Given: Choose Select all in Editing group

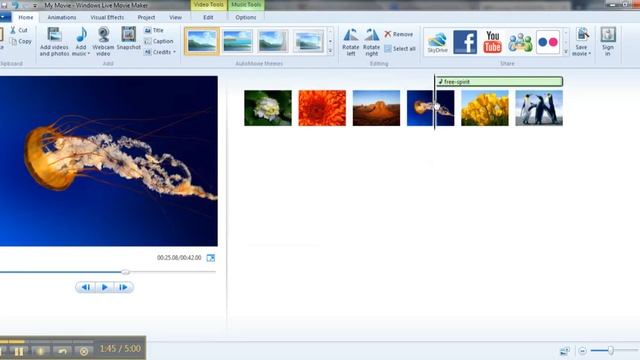Looking at the screenshot, I should coord(400,49).
